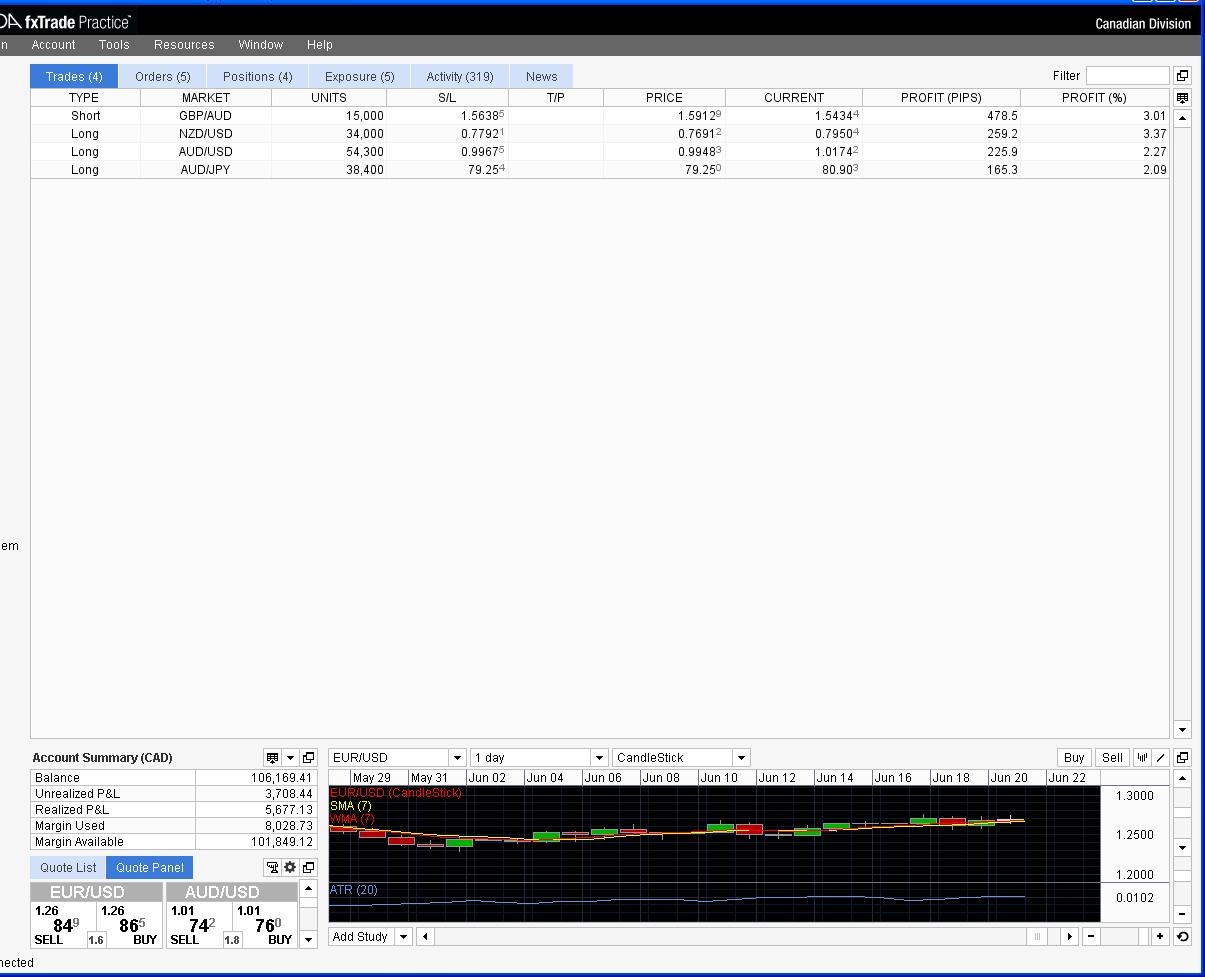Image resolution: width=1205 pixels, height=977 pixels.
Task: Click the EUR/USD quote panel header
Action: (x=96, y=892)
